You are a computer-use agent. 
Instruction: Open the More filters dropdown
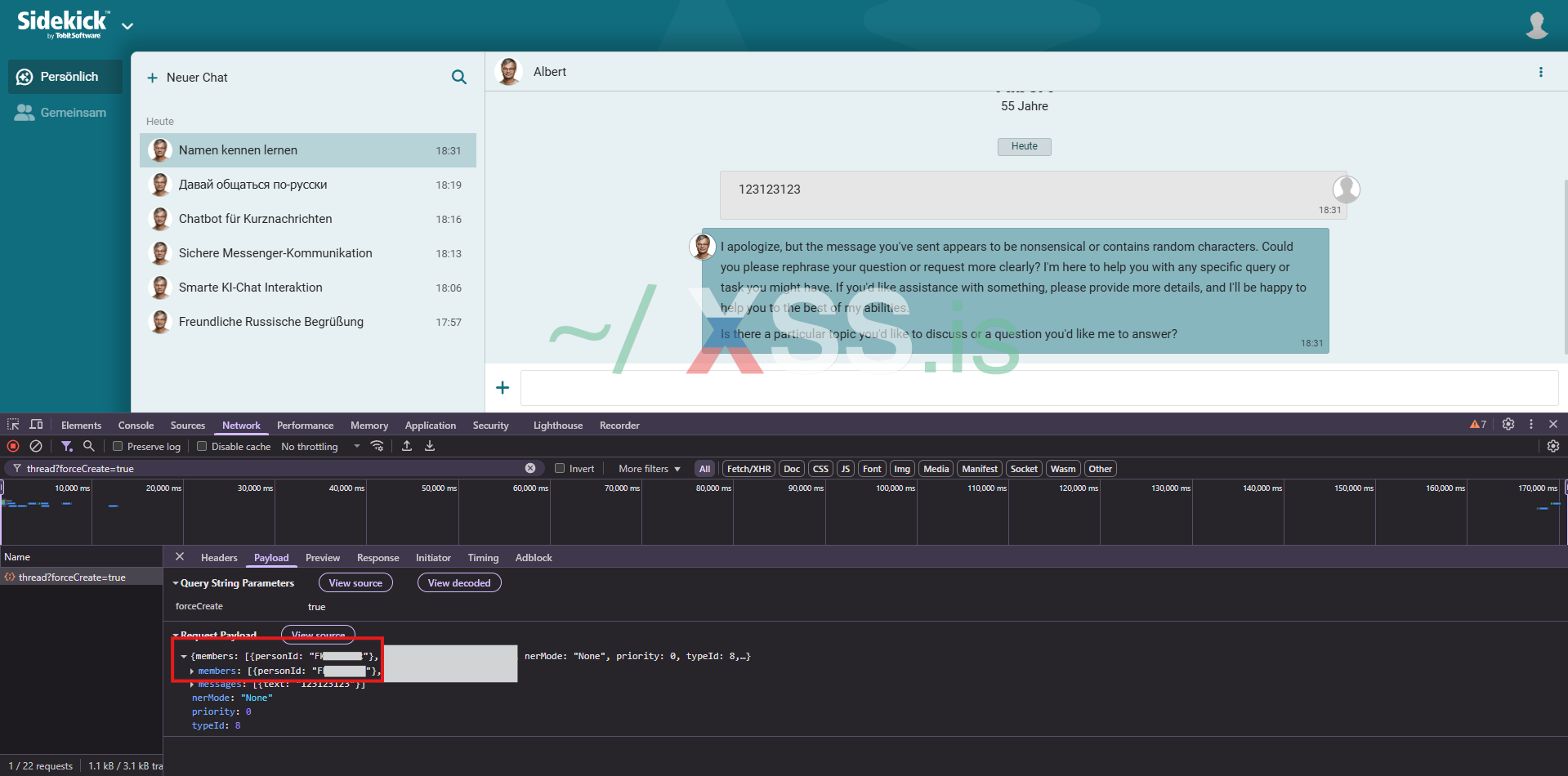(650, 469)
